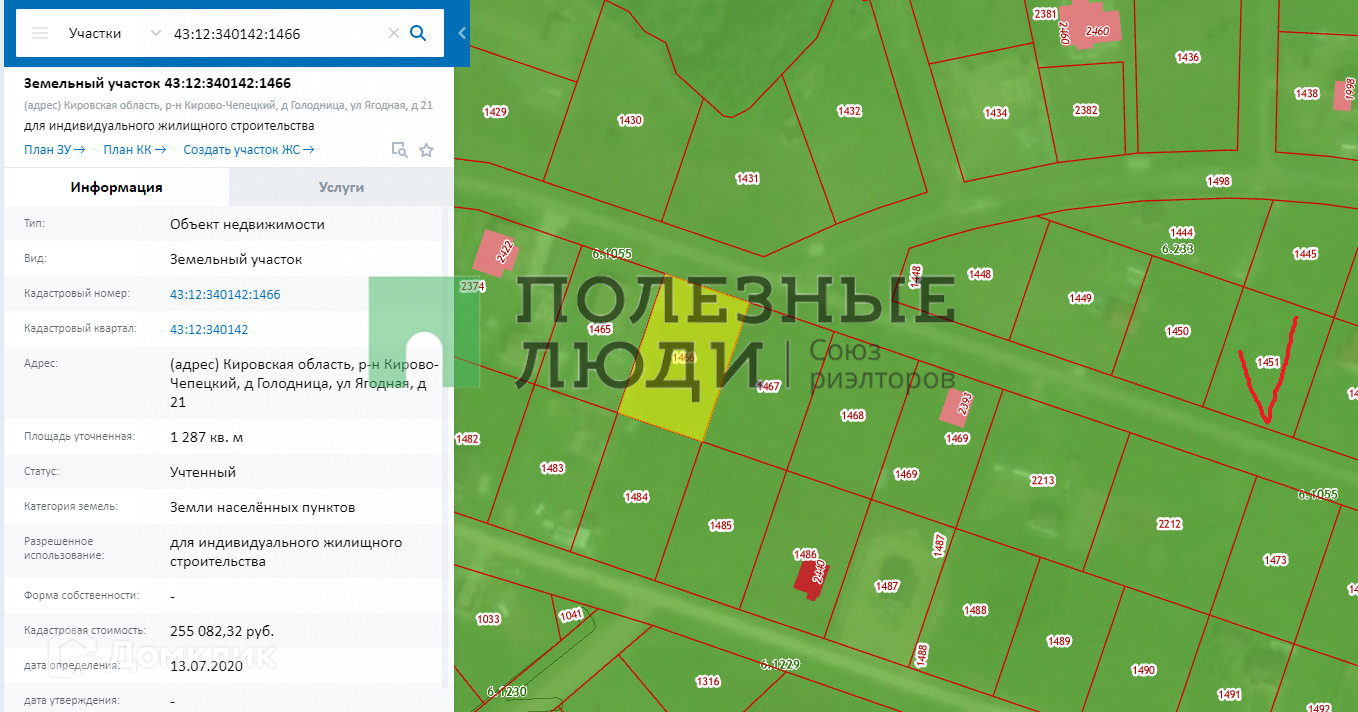This screenshot has width=1358, height=712.
Task: Select parcel 1445 on map
Action: (1305, 254)
